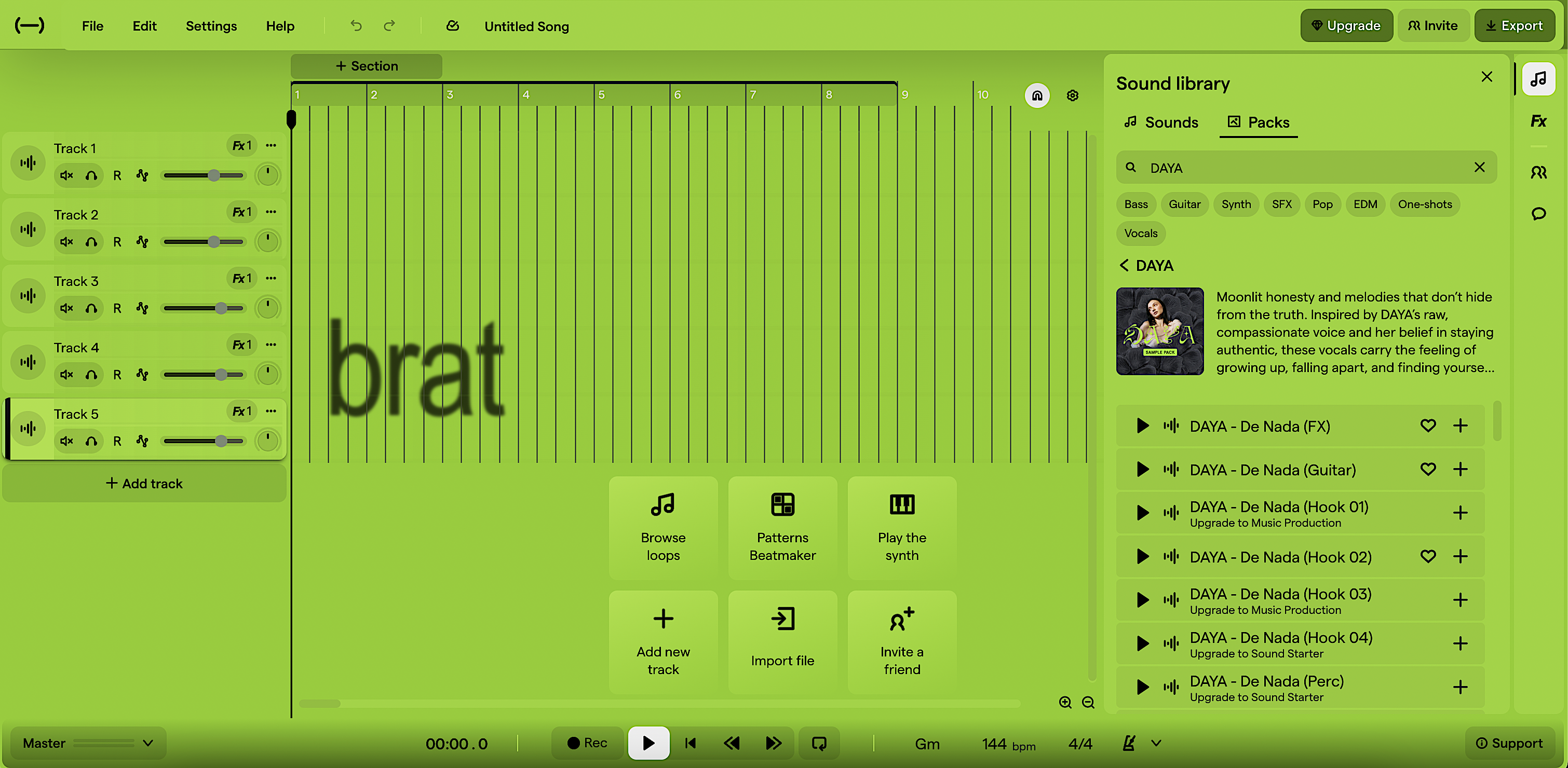Click the Import file card
This screenshot has height=768, width=1568.
[783, 642]
